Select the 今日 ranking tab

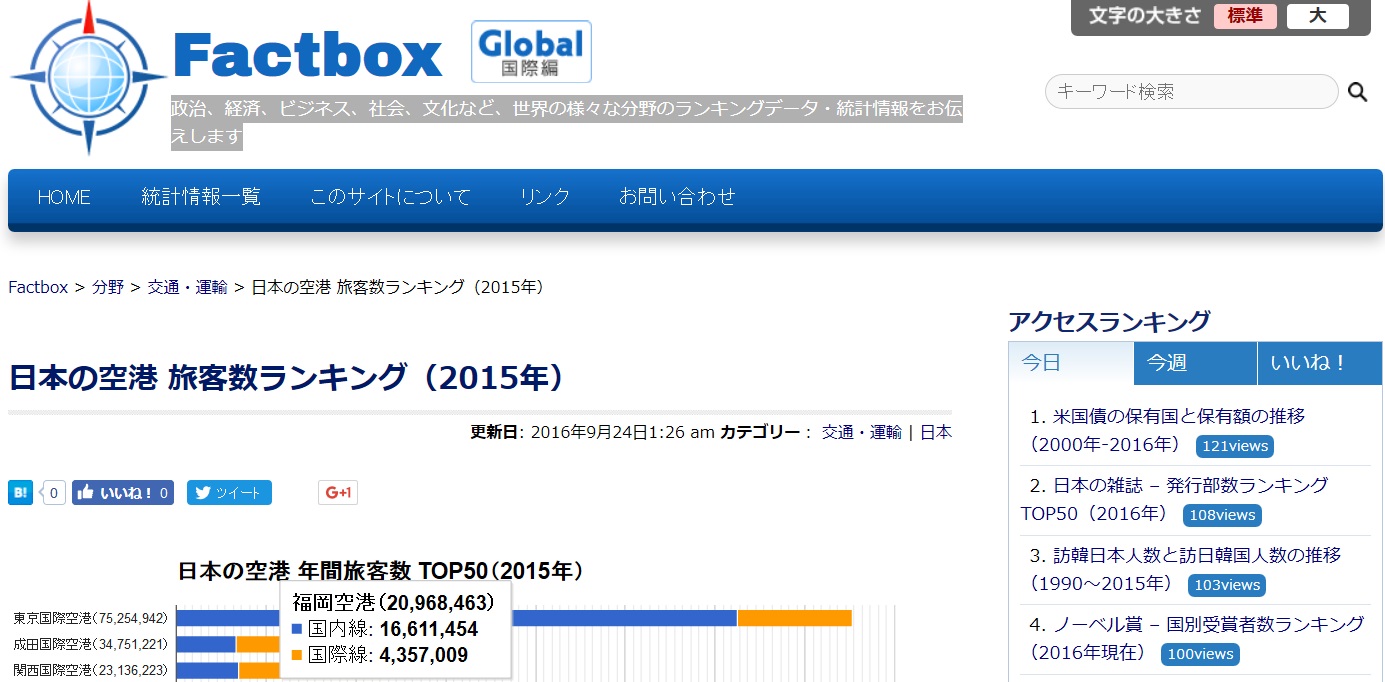click(1071, 363)
